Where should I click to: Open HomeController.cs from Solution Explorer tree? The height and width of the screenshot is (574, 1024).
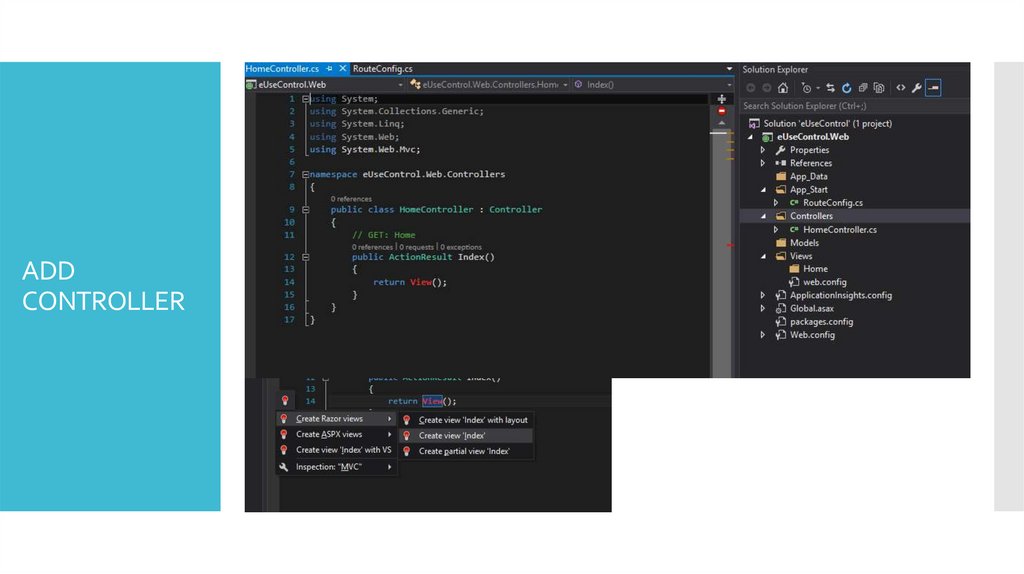[x=840, y=230]
